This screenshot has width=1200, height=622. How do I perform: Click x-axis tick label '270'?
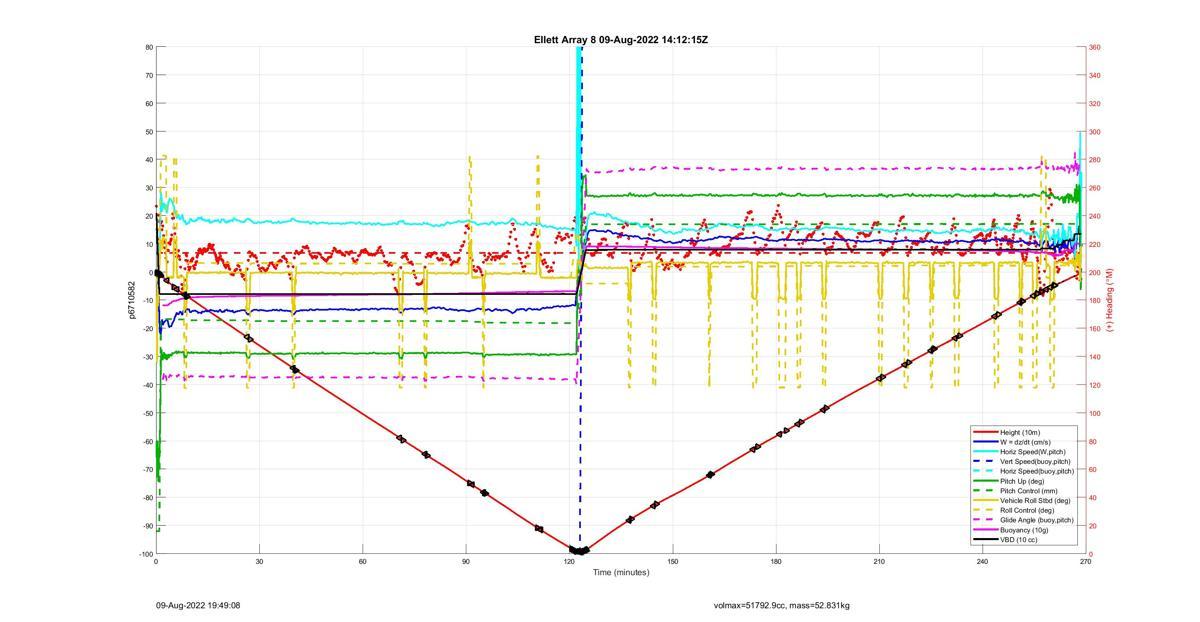click(1085, 561)
